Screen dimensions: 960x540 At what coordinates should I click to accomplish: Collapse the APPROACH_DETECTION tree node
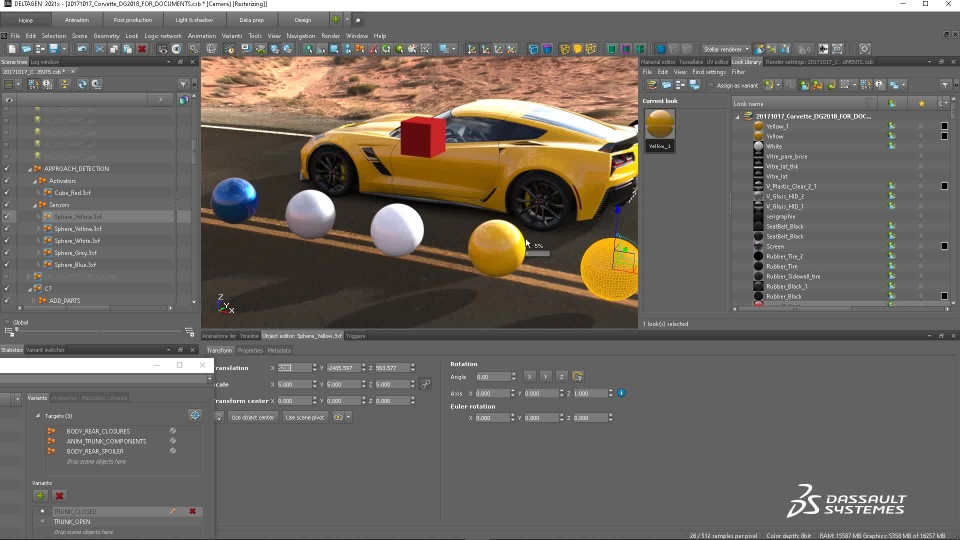click(x=30, y=169)
